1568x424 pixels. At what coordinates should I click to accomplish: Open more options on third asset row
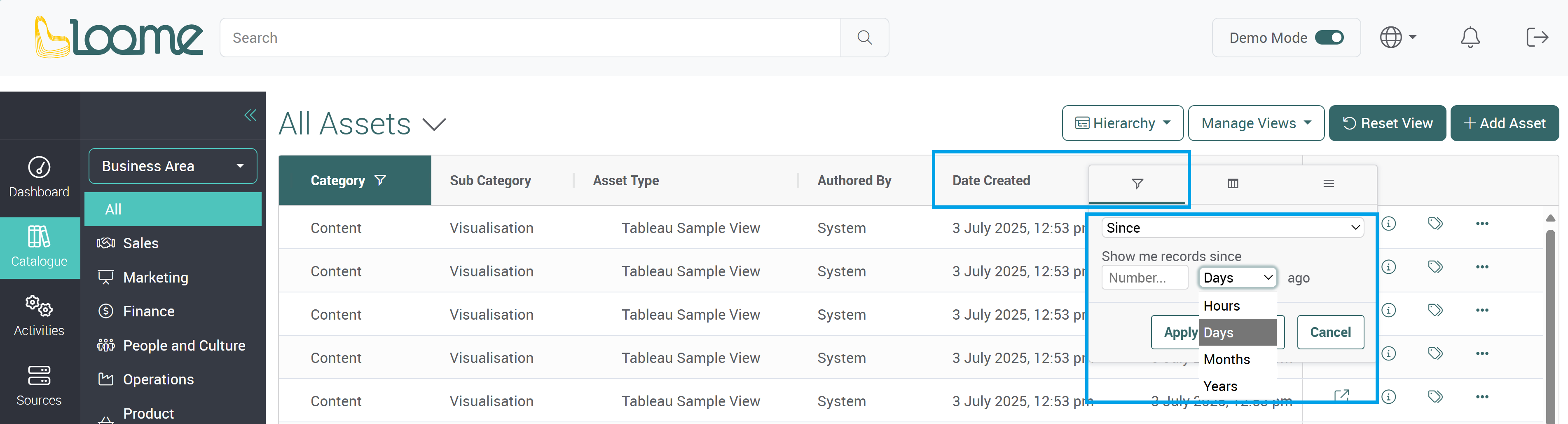[x=1482, y=310]
